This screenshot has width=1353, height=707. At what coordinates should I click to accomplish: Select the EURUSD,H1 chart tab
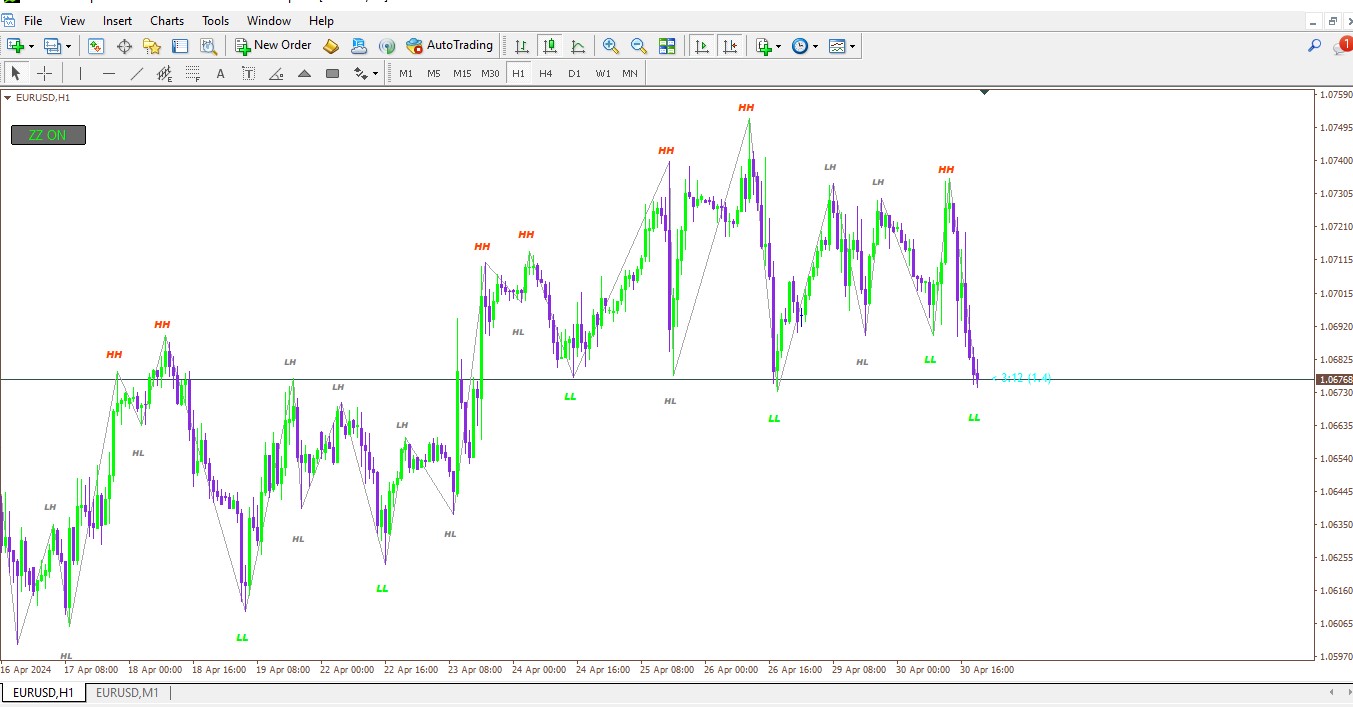pos(43,693)
